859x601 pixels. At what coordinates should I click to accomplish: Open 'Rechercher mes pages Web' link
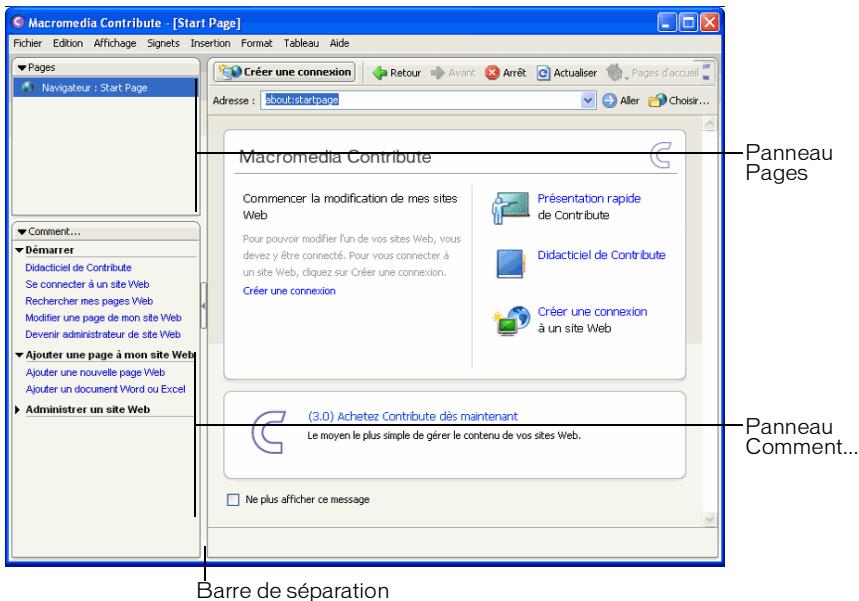(89, 301)
